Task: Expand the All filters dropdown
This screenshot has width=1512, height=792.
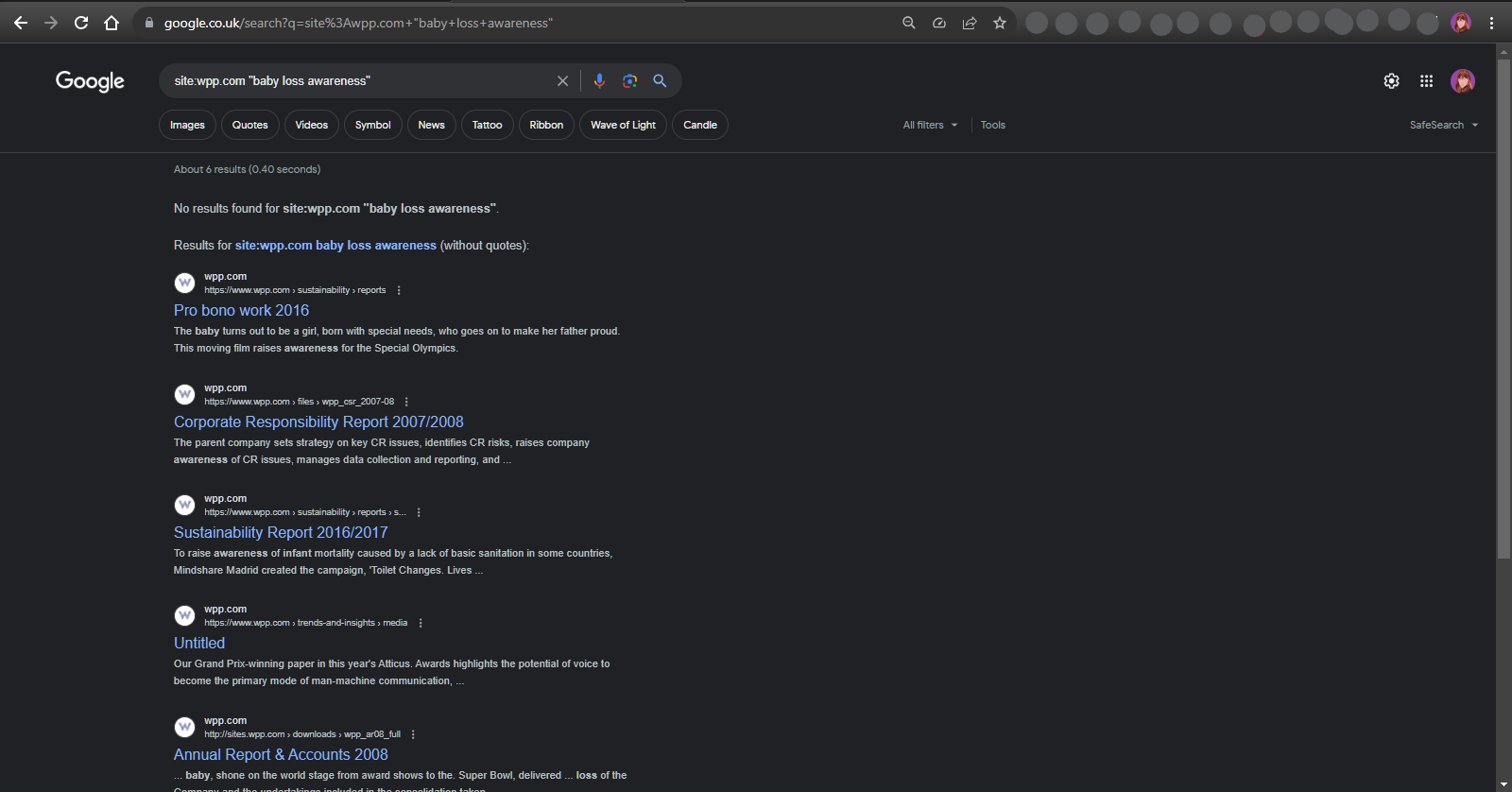Action: (x=930, y=125)
